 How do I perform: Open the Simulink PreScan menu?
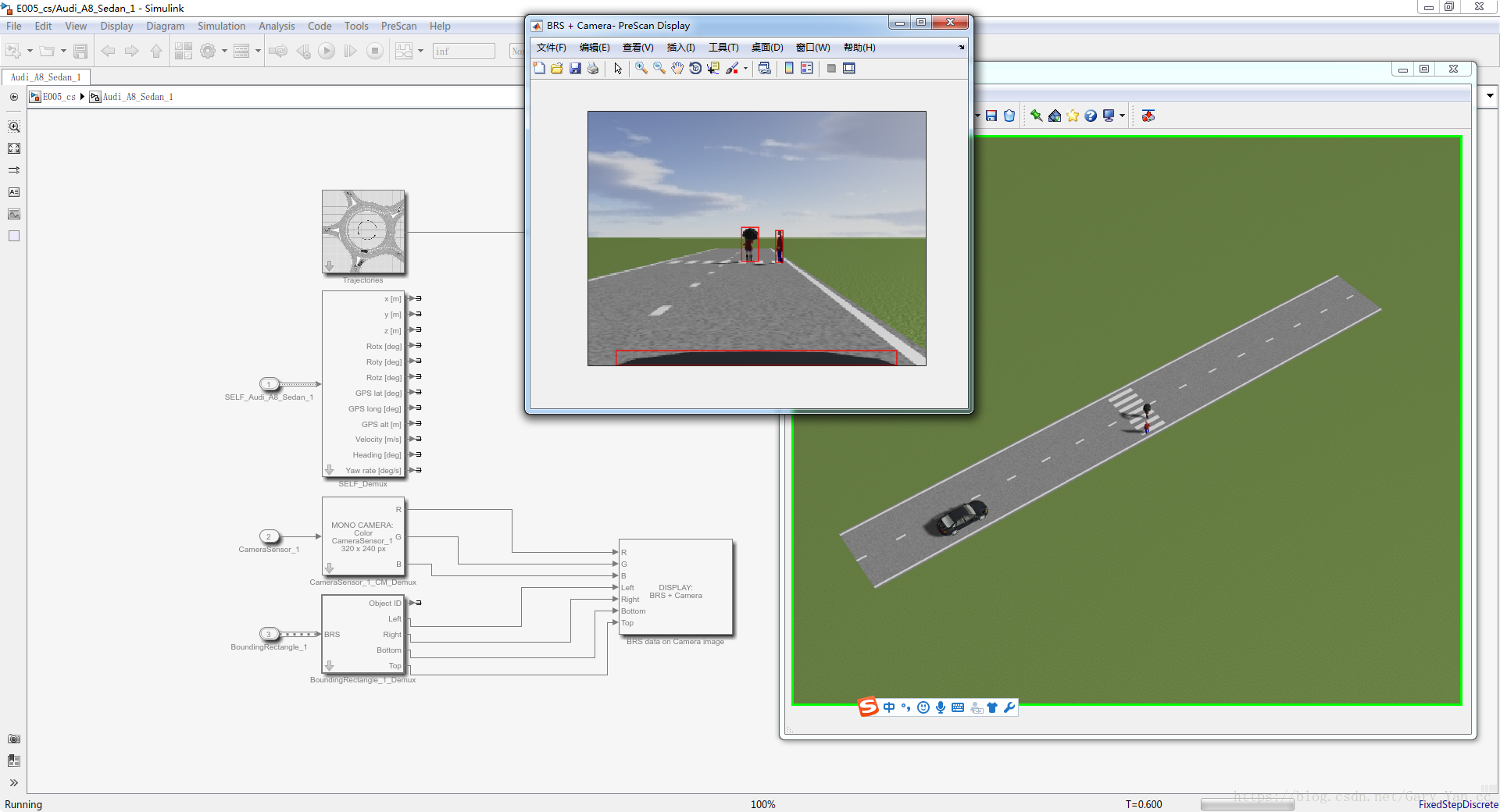[398, 26]
